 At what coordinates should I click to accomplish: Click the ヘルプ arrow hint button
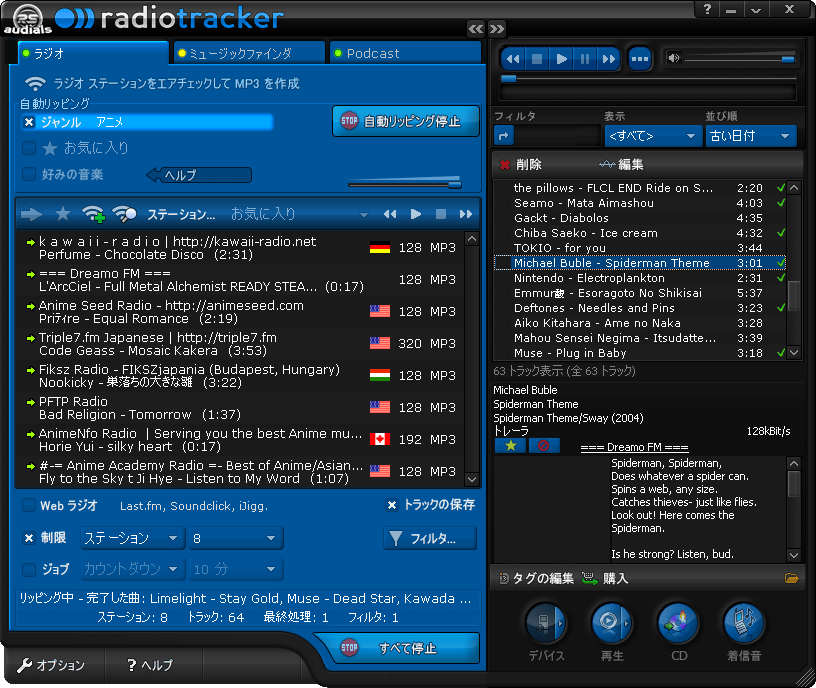(x=199, y=175)
